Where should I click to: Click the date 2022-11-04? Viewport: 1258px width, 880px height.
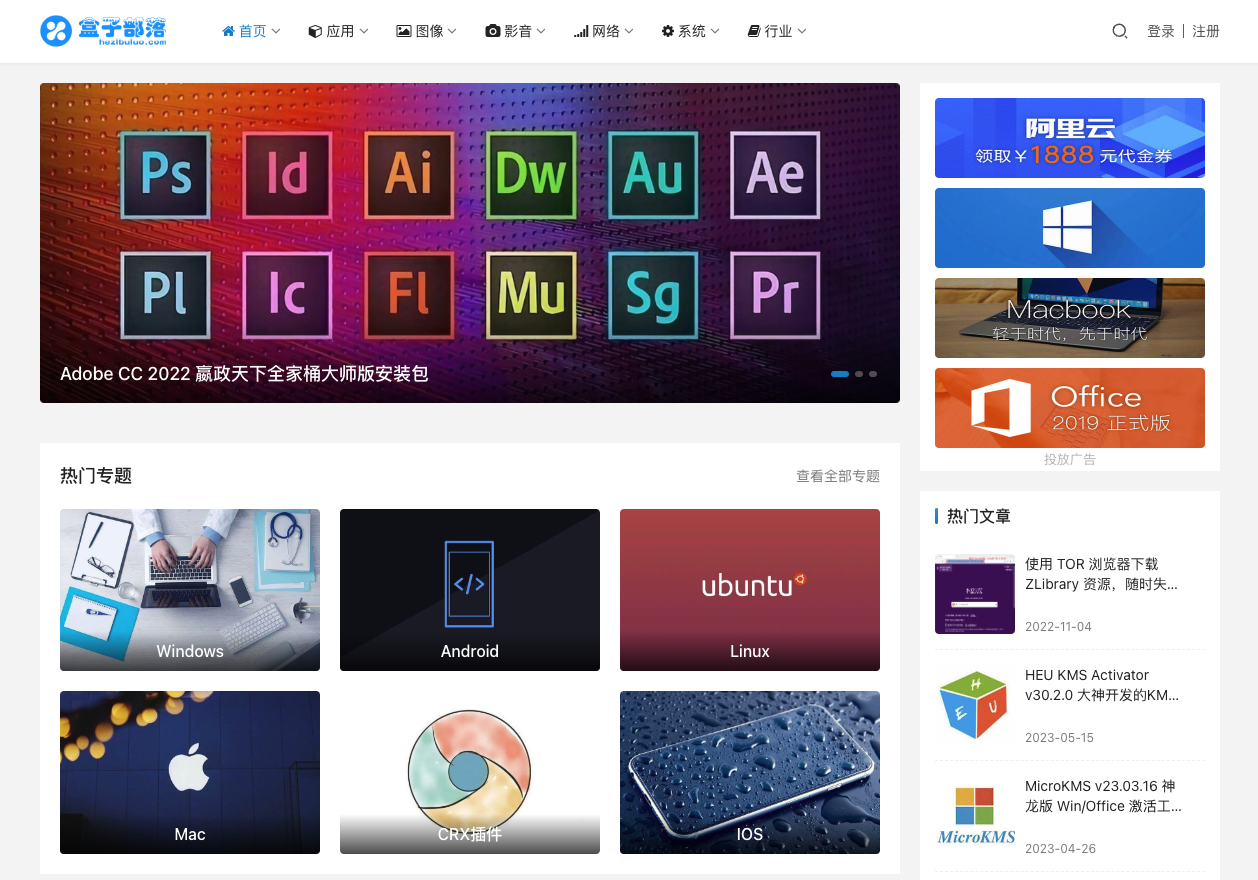(1058, 627)
